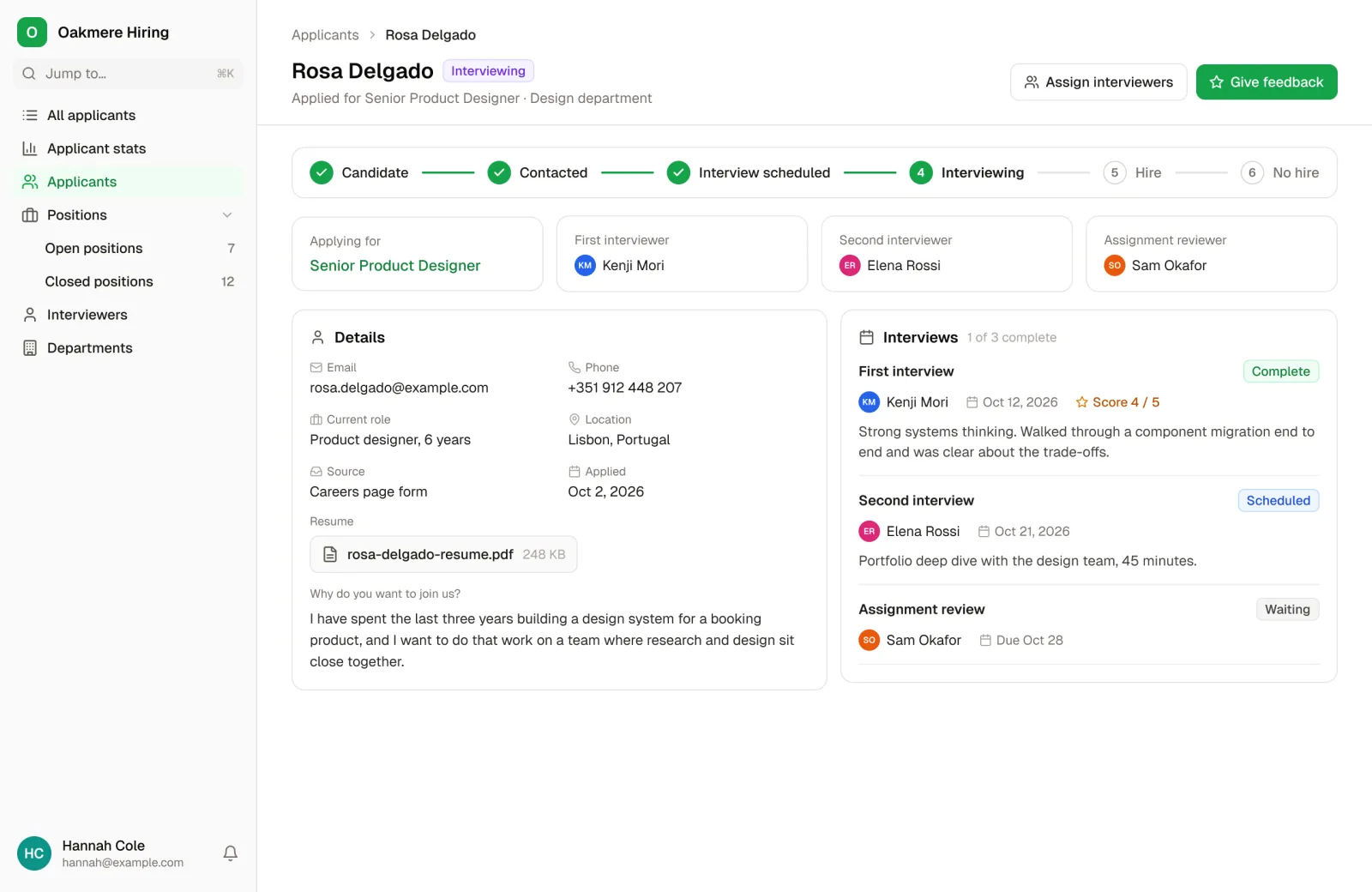Click the Departments building icon
The width and height of the screenshot is (1372, 892).
coord(30,348)
